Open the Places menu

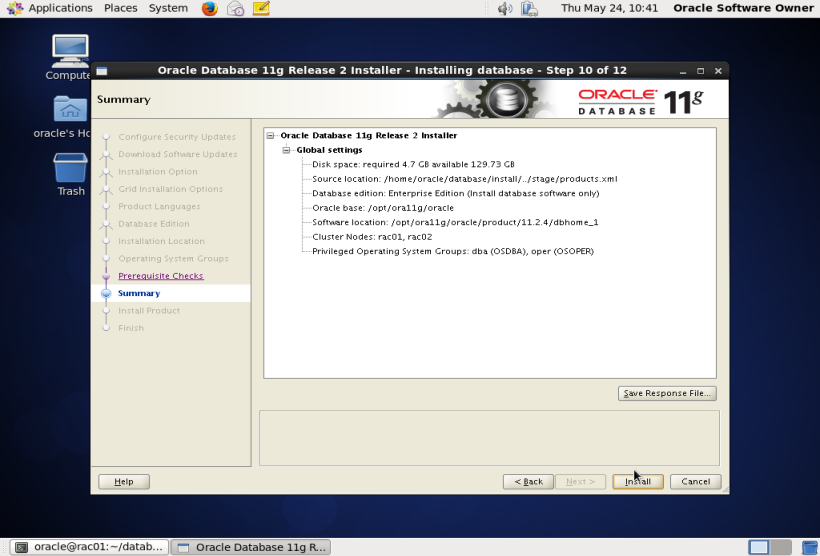click(x=121, y=8)
